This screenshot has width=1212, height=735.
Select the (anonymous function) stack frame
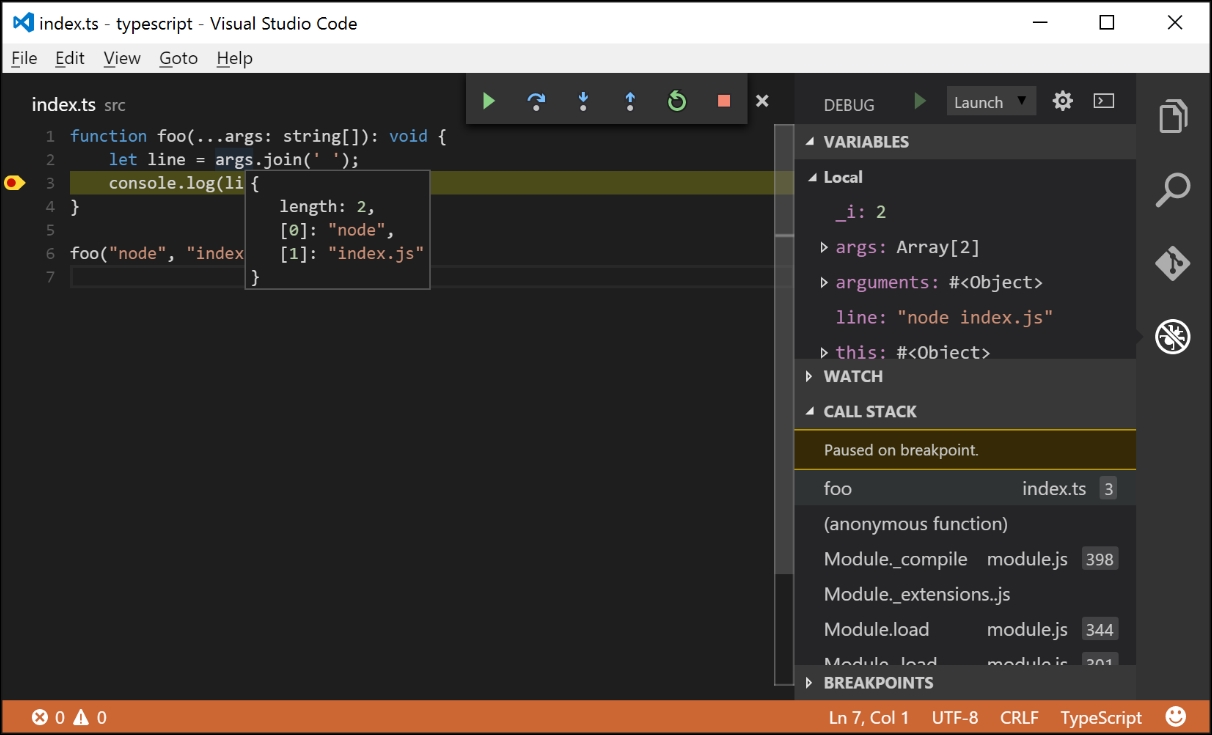[x=965, y=523]
